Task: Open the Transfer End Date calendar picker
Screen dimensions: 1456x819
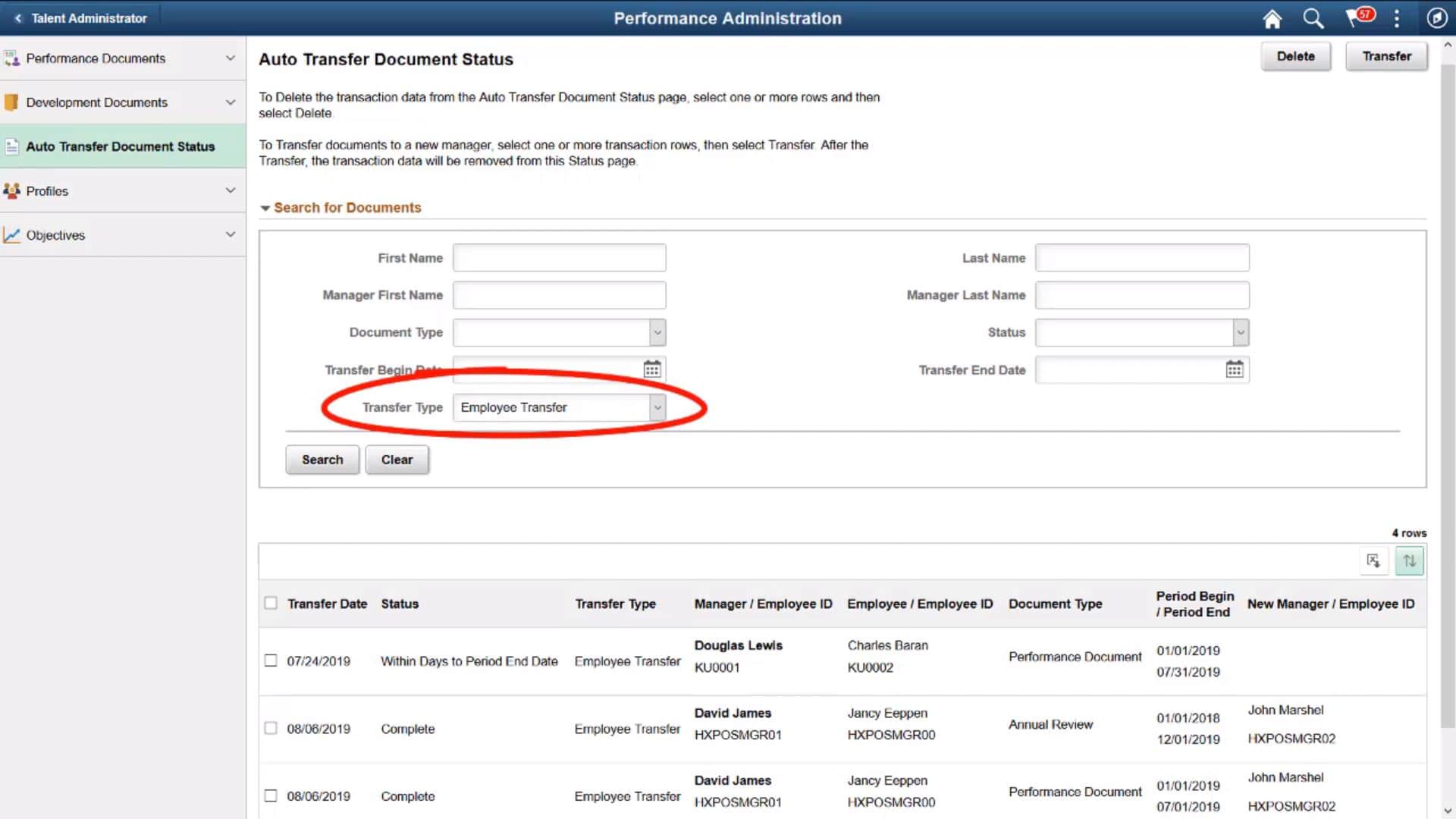Action: point(1235,369)
